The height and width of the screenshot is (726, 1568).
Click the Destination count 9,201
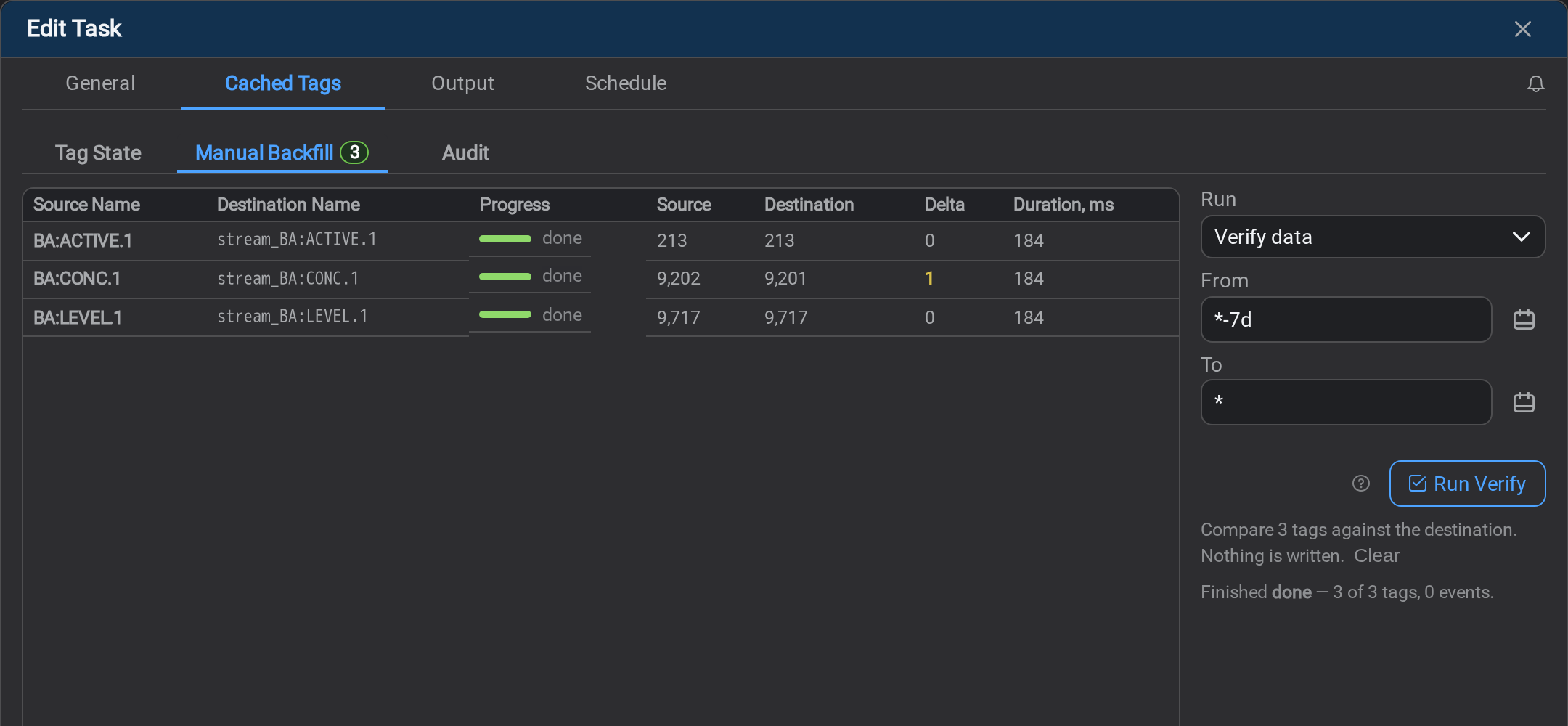click(x=785, y=279)
